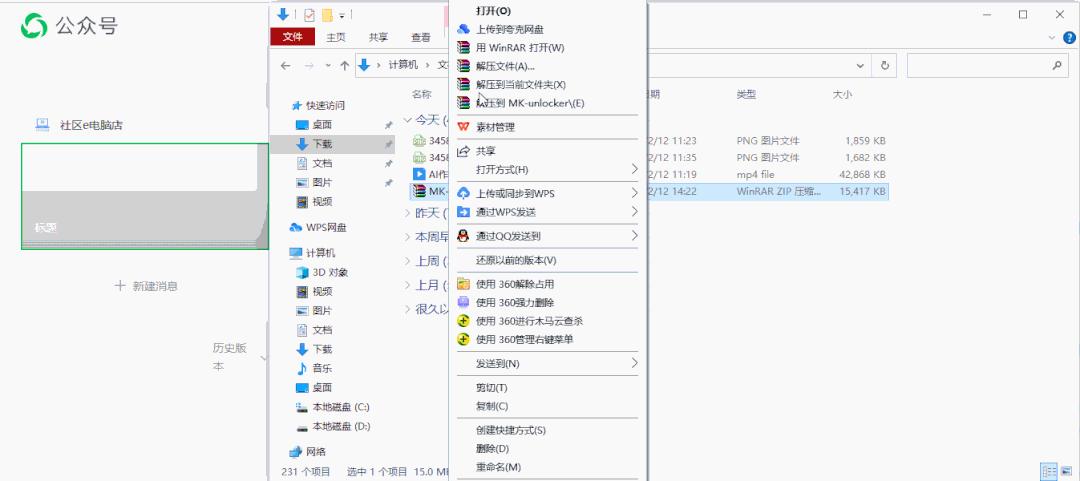Viewport: 1080px width, 481px height.
Task: Click 复制(C) menu entry
Action: pyautogui.click(x=492, y=407)
